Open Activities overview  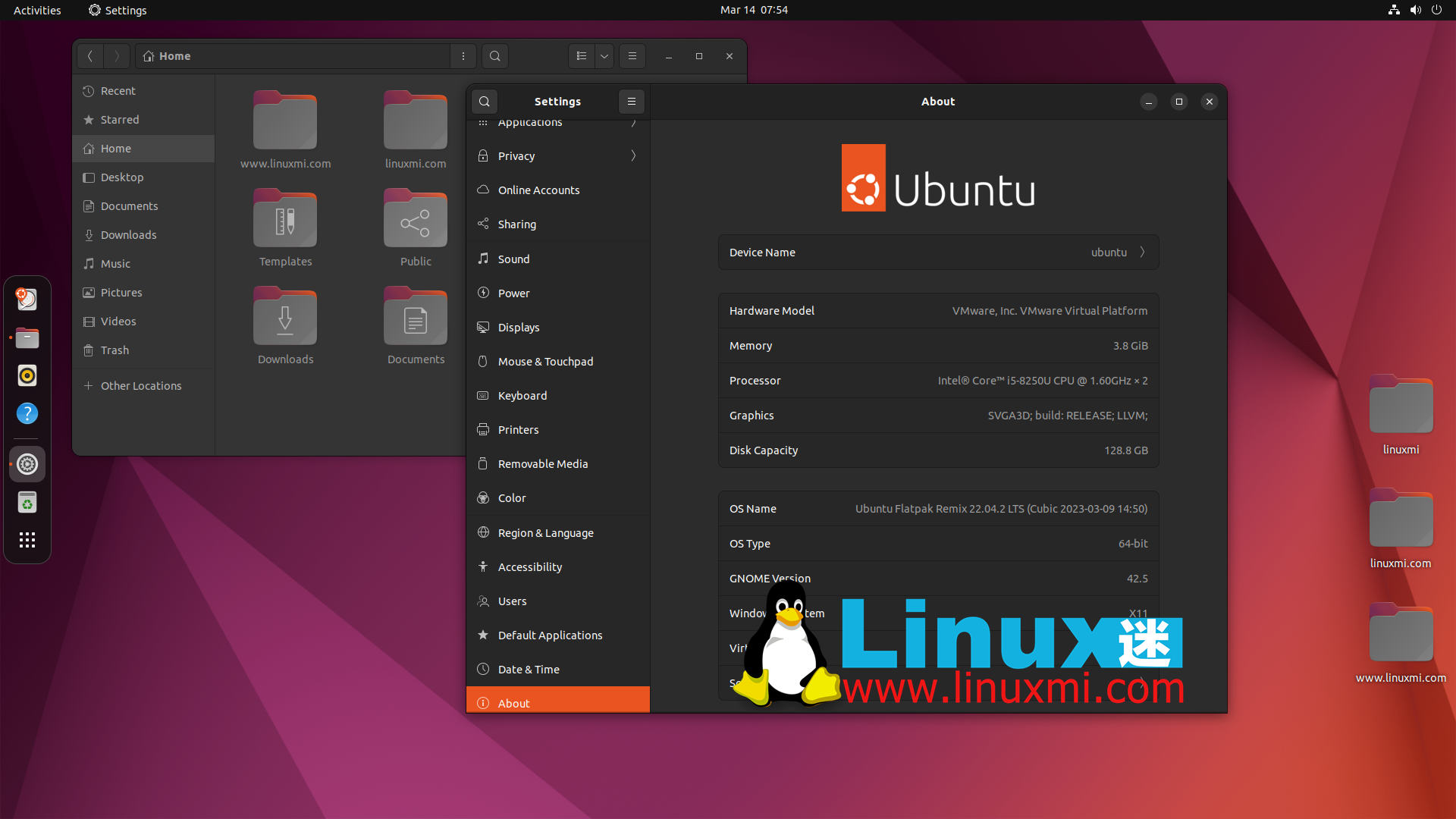click(x=37, y=10)
